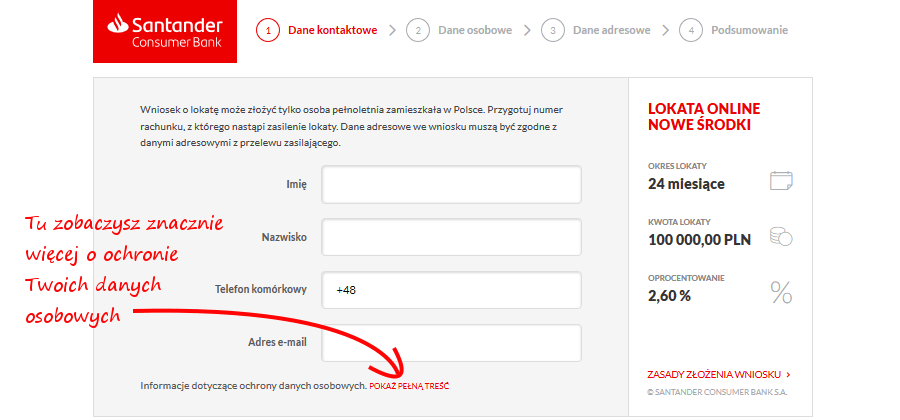The width and height of the screenshot is (900, 420).
Task: Go to the Podsumowanie step label
Action: [750, 30]
